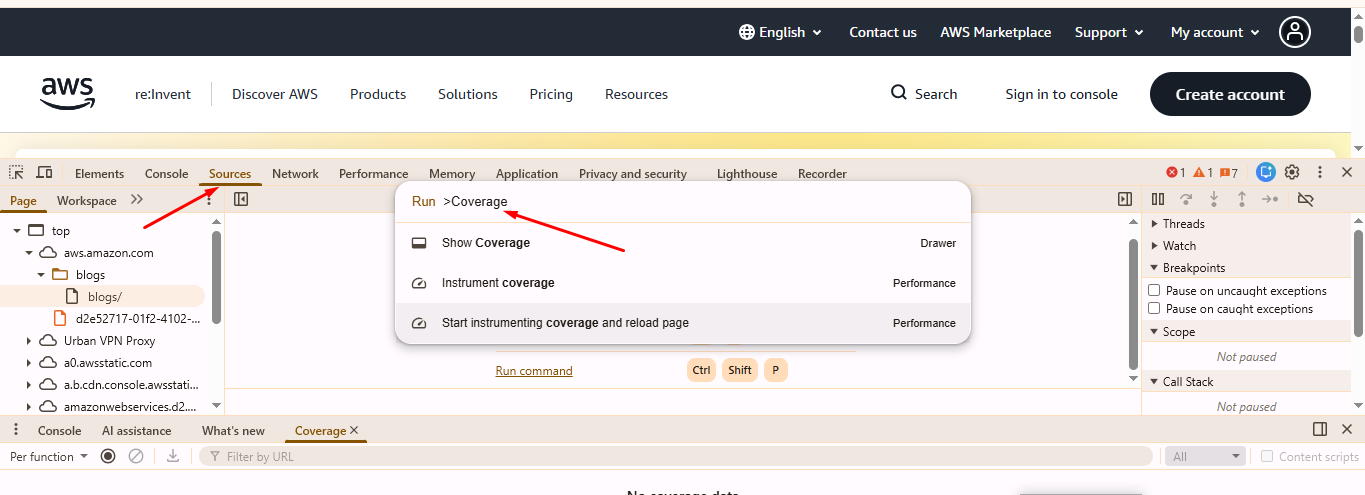Viewport: 1365px width, 495px height.
Task: Enable Pause on caught exceptions
Action: [x=1154, y=309]
